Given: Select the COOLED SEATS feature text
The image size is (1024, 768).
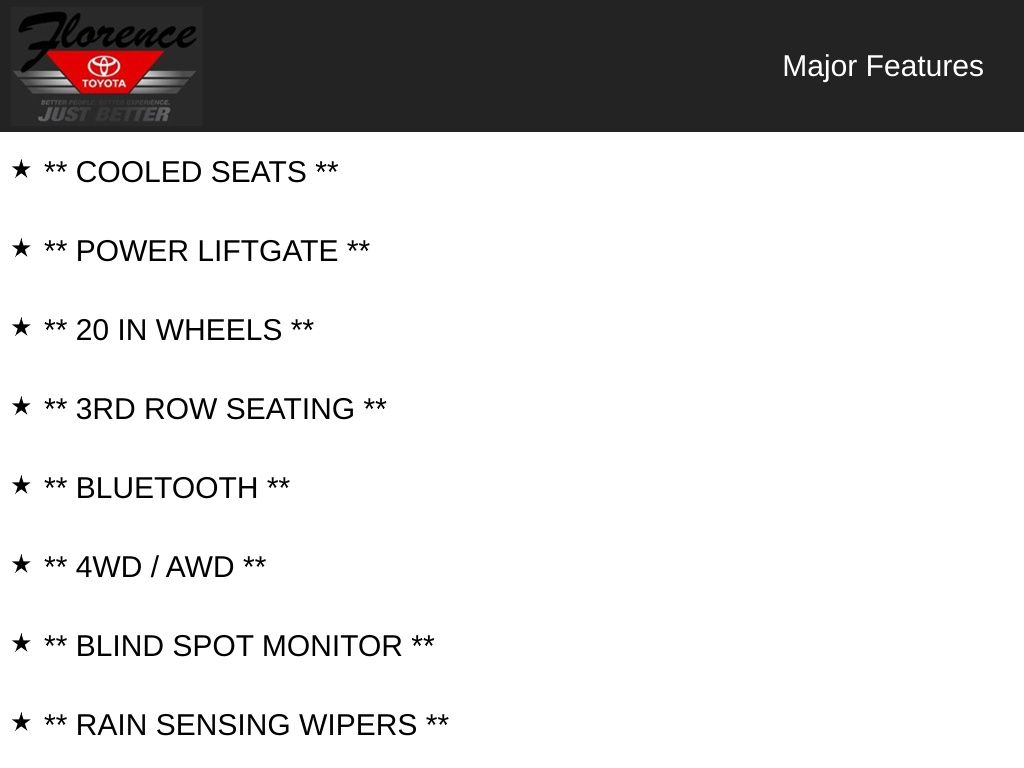Looking at the screenshot, I should tap(191, 172).
